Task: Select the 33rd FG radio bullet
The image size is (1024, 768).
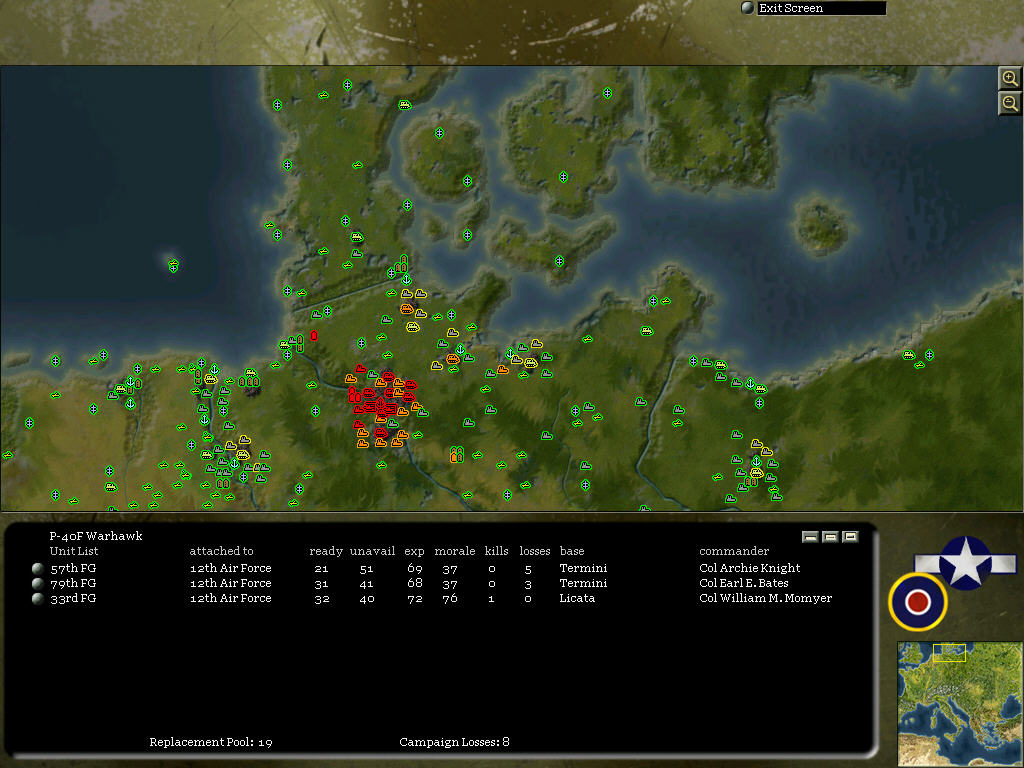Action: (x=38, y=598)
